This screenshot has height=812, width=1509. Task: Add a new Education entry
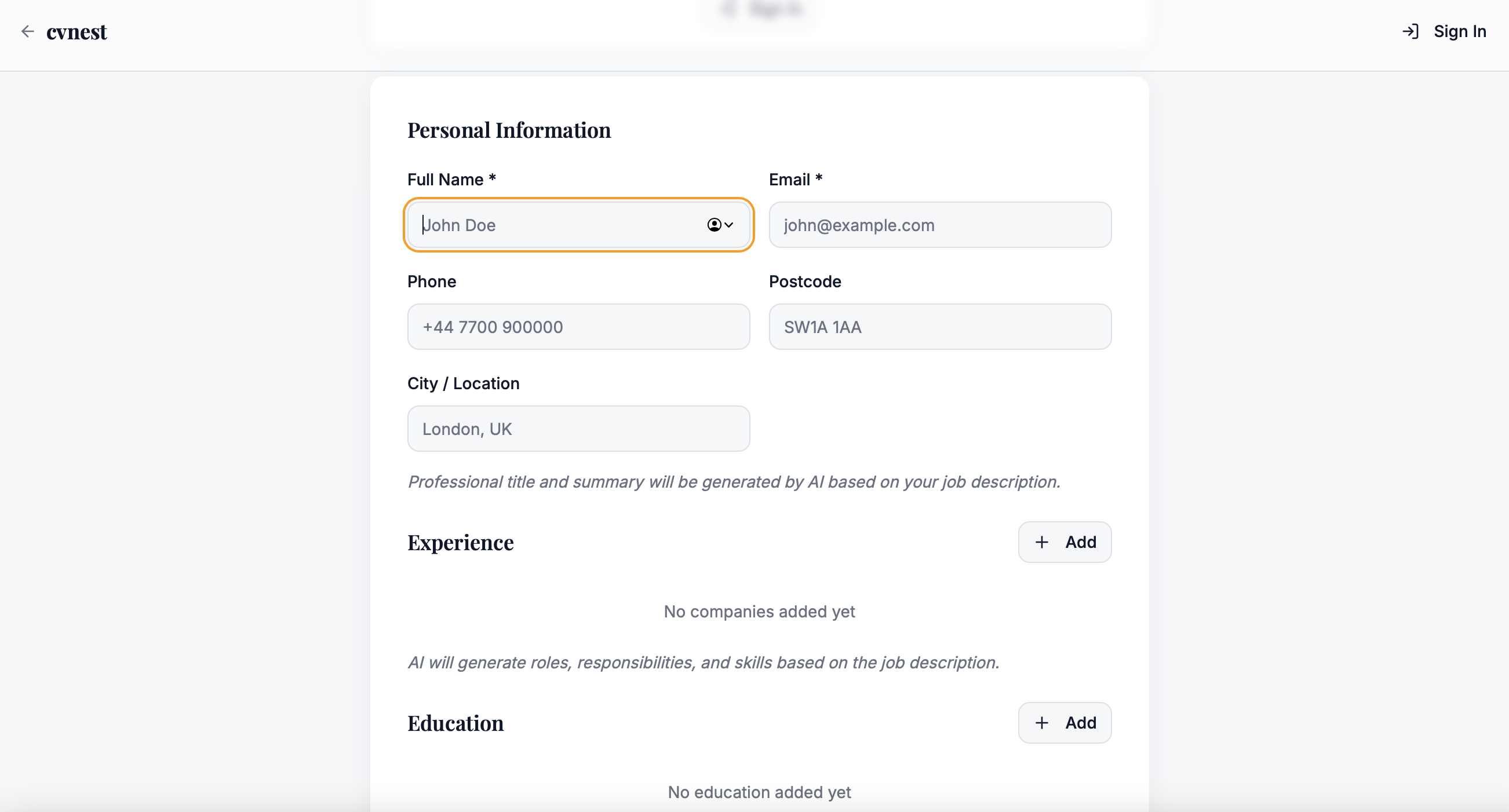click(x=1065, y=723)
